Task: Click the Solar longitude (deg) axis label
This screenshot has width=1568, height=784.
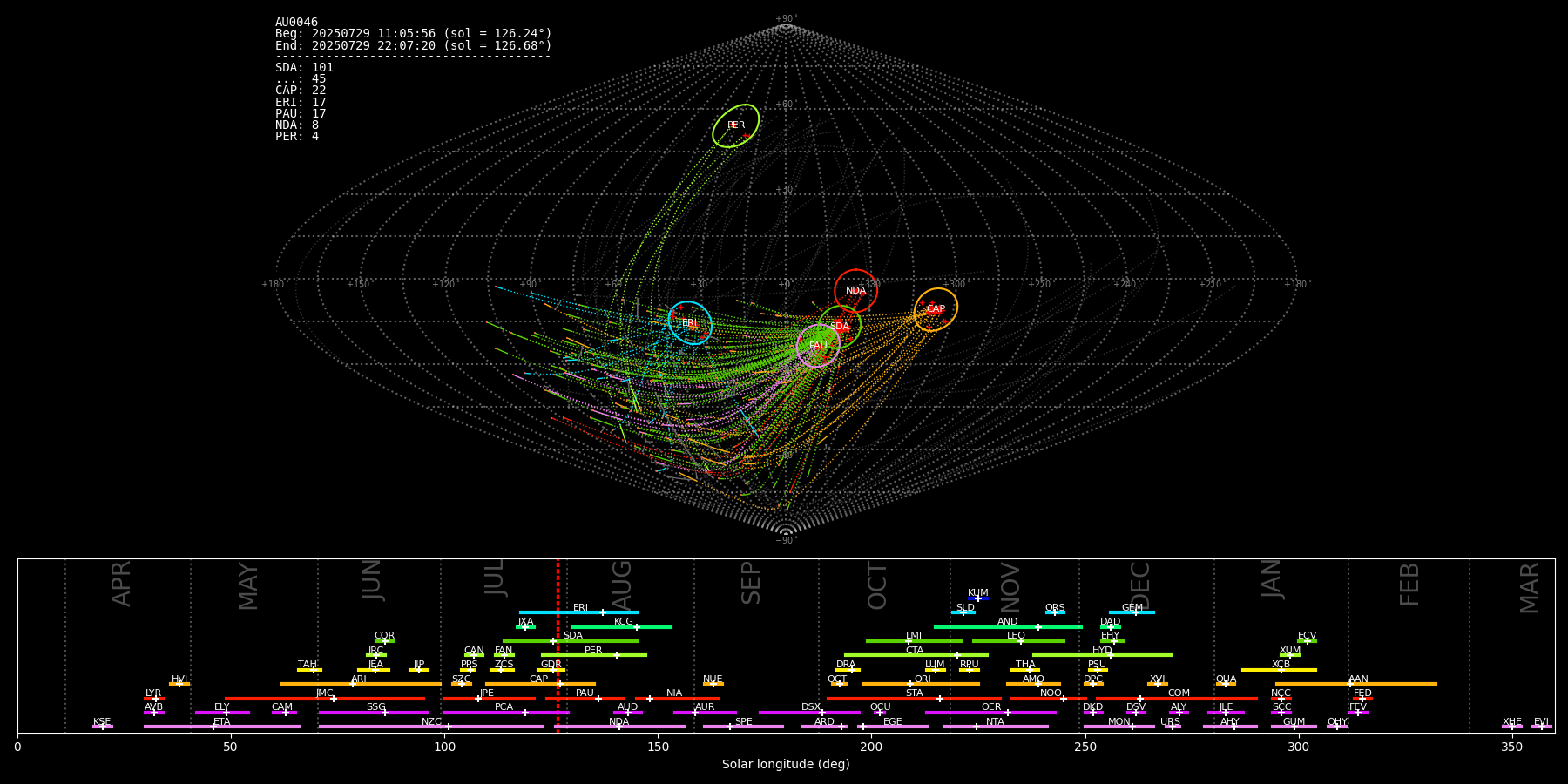Action: point(786,764)
